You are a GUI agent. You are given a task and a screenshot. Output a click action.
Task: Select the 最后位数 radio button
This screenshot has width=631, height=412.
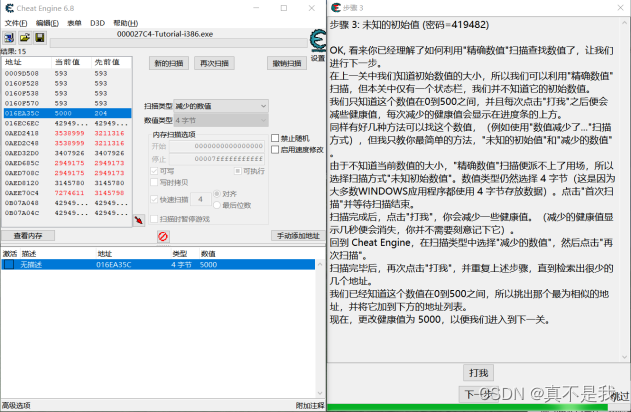pyautogui.click(x=217, y=205)
